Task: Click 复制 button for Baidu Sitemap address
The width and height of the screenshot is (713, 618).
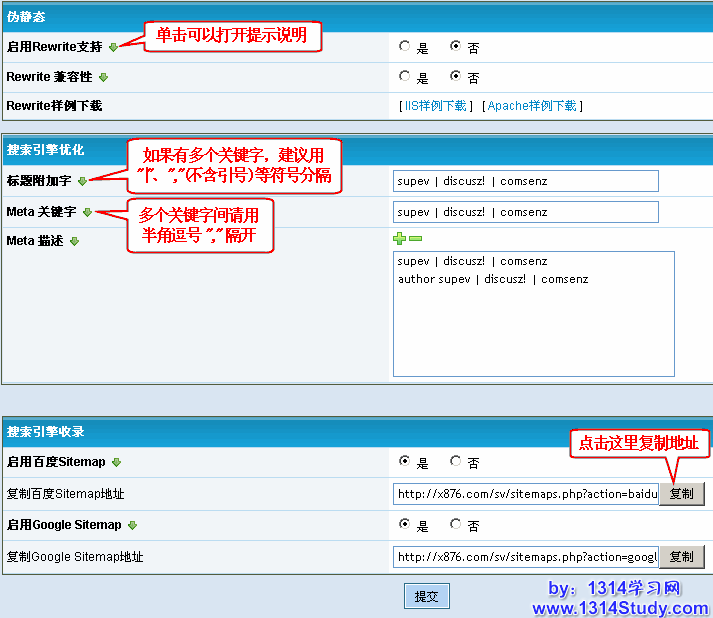Action: [x=681, y=494]
